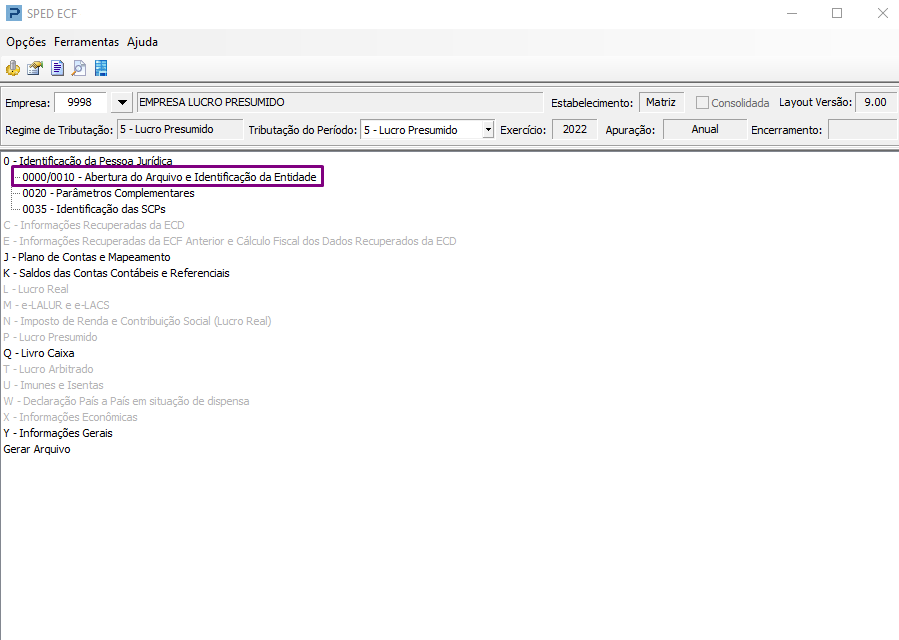
Task: Select T - Lucro Arbitrado node
Action: pos(48,370)
